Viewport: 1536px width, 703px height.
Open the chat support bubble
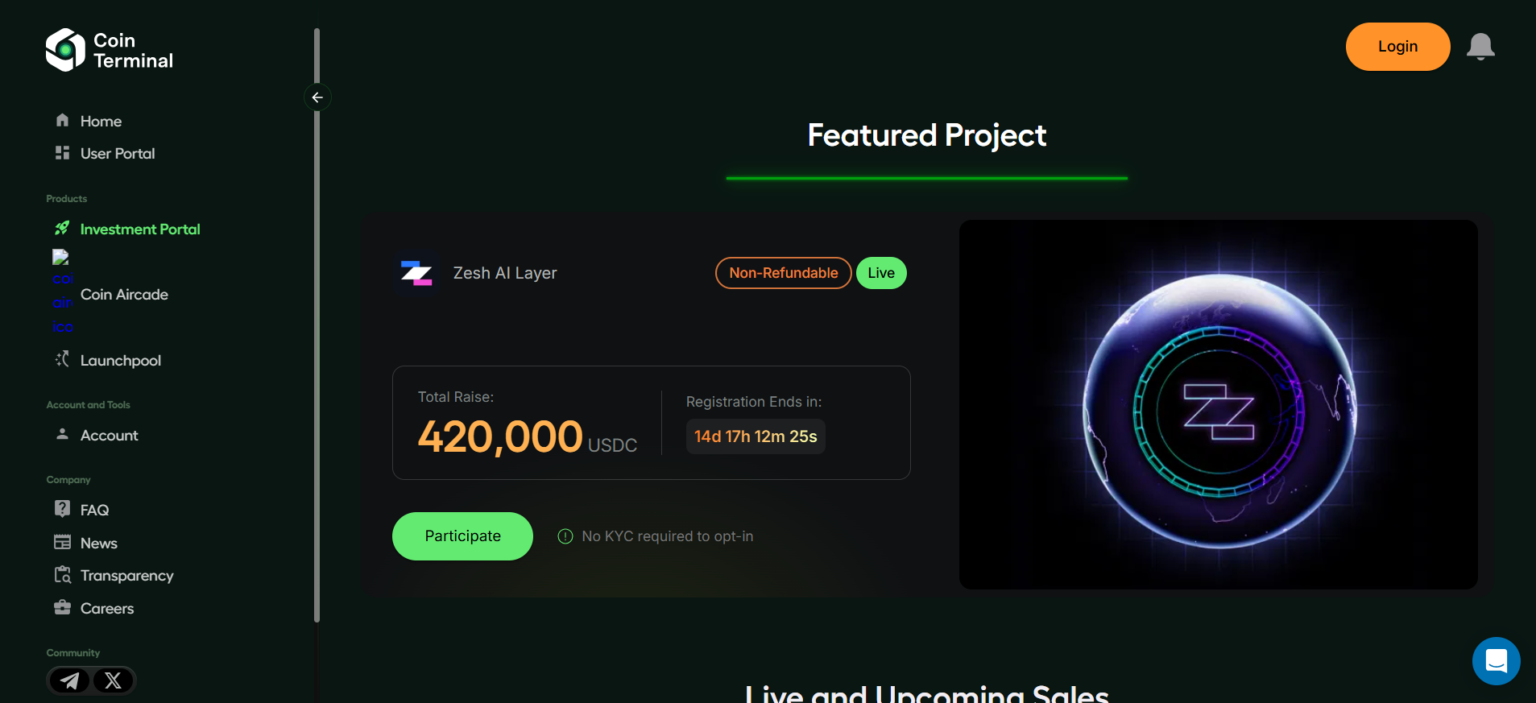[1496, 661]
